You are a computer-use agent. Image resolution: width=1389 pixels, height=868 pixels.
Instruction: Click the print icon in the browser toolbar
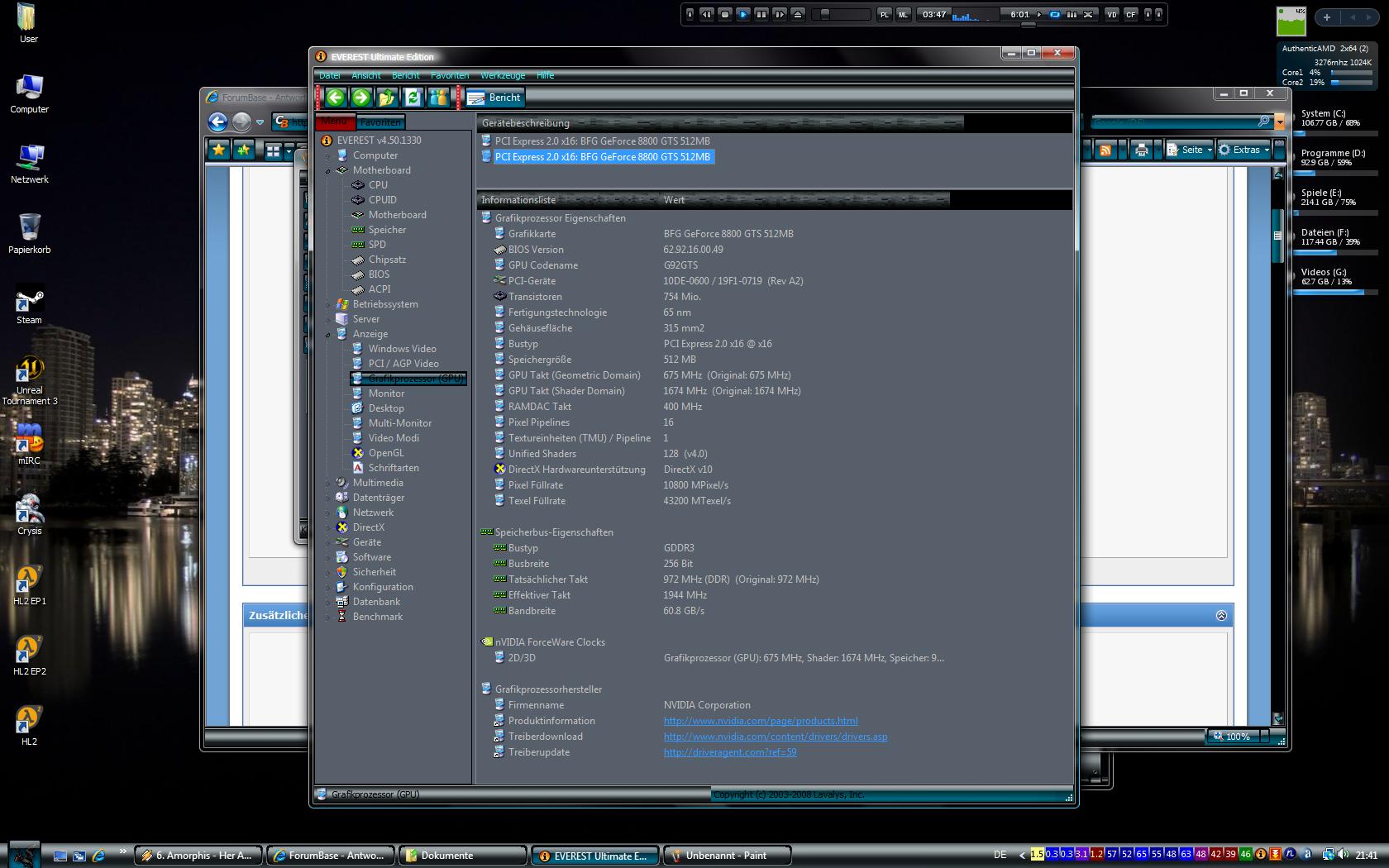(x=1142, y=150)
